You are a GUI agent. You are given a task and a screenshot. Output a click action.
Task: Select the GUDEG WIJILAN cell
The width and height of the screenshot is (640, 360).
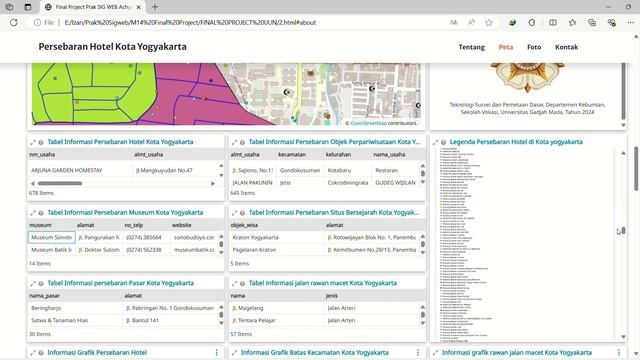pos(395,183)
